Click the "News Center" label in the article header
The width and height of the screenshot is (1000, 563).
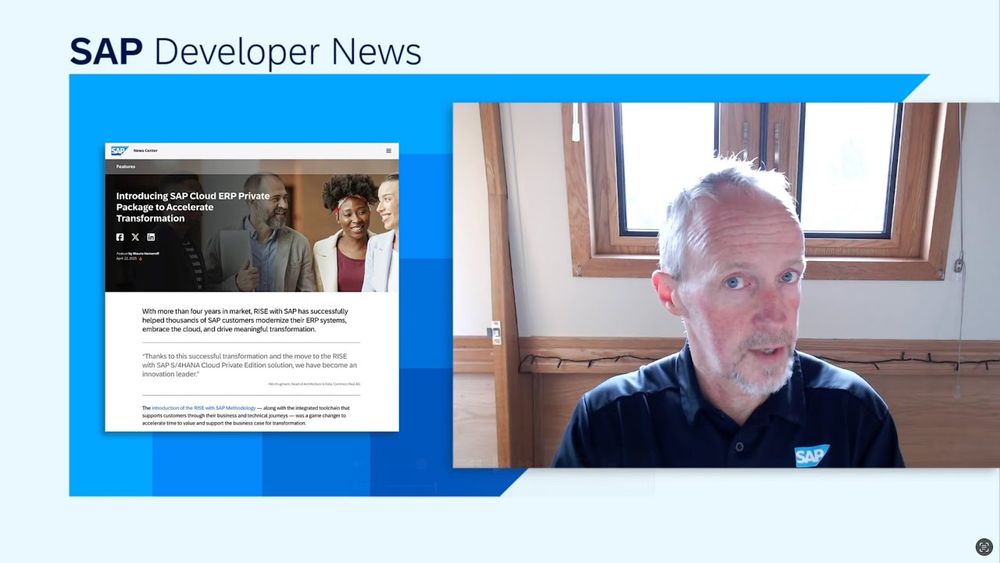pyautogui.click(x=145, y=151)
